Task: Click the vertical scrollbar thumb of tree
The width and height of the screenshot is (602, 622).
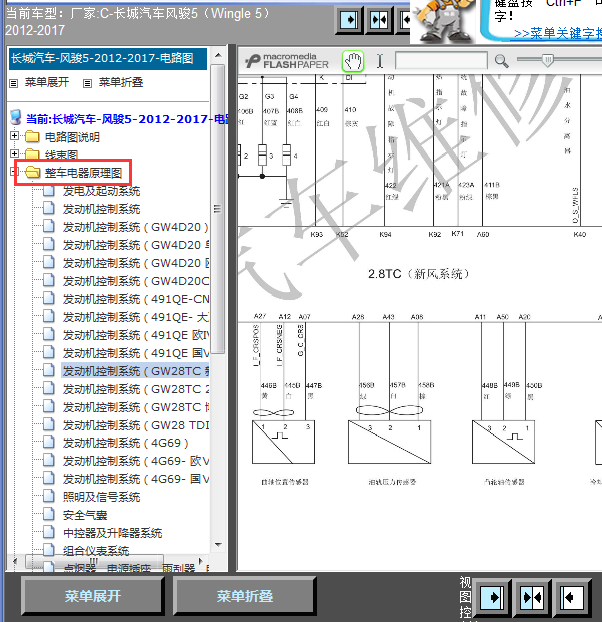Action: click(x=218, y=209)
